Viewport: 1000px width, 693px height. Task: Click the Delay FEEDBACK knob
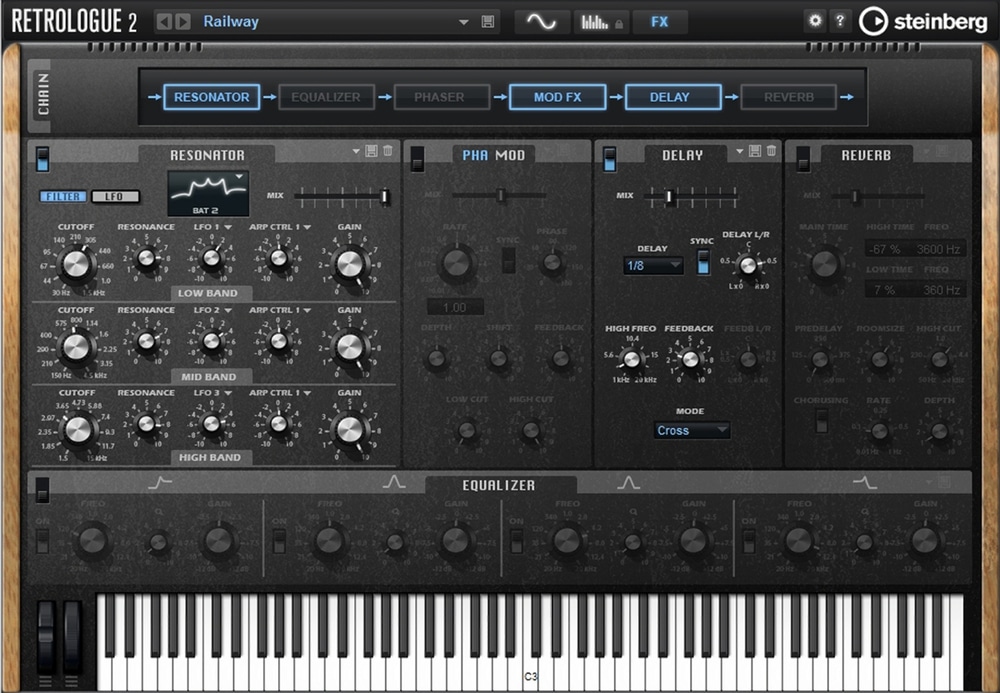click(690, 360)
